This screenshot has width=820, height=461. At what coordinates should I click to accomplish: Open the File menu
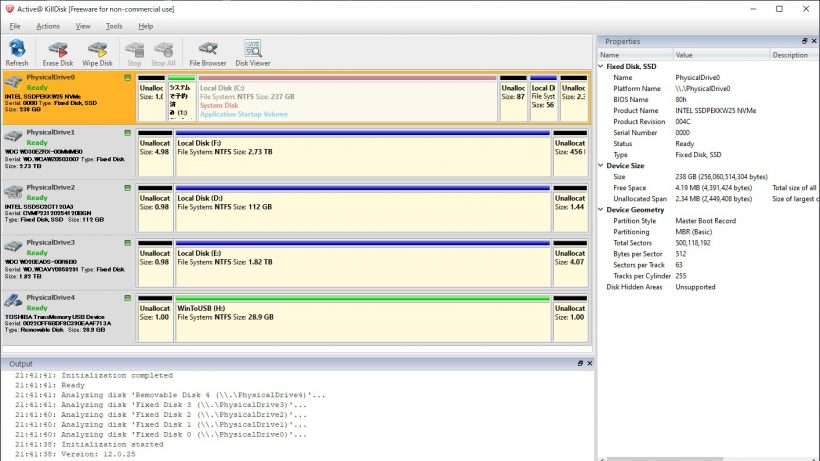pos(15,26)
